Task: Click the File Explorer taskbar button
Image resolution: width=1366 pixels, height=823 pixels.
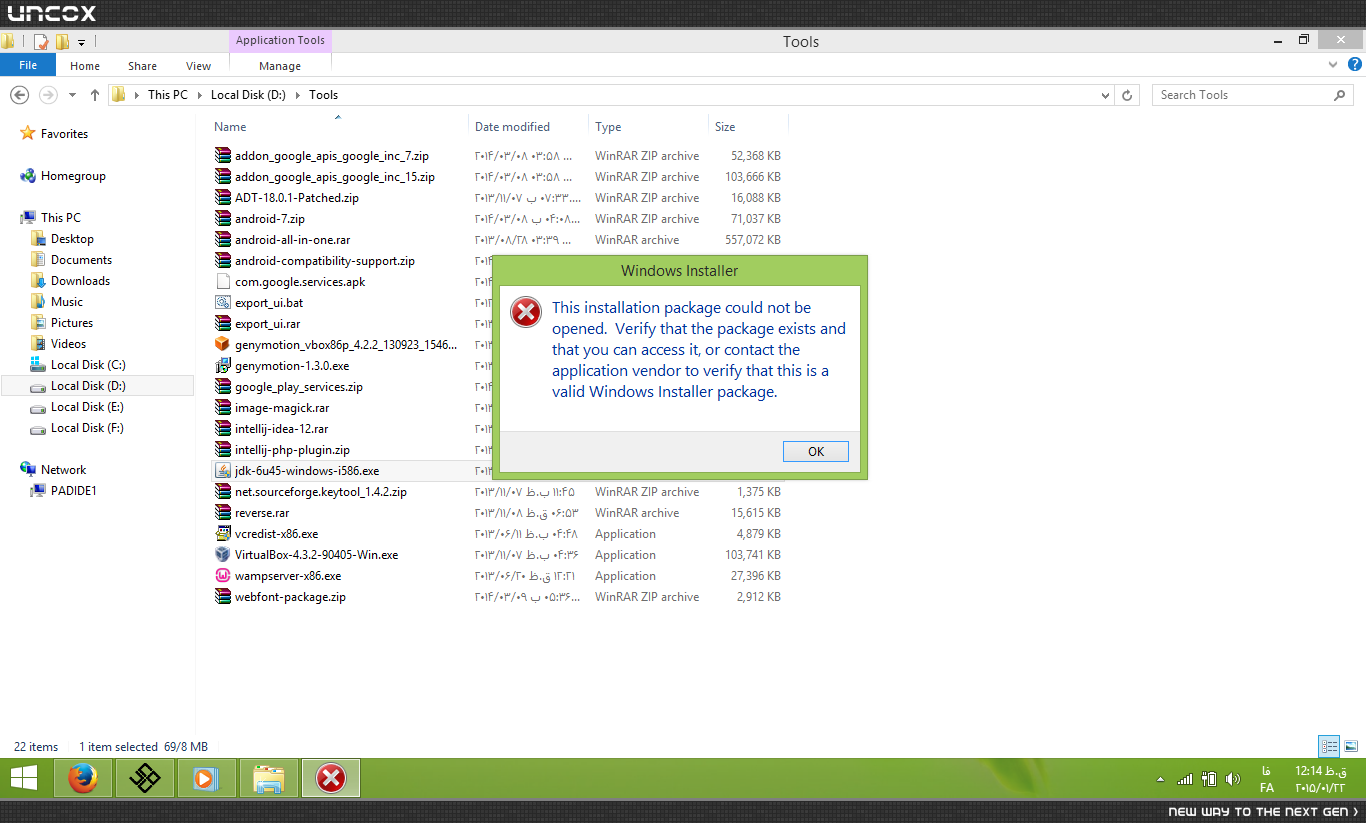Action: tap(269, 778)
